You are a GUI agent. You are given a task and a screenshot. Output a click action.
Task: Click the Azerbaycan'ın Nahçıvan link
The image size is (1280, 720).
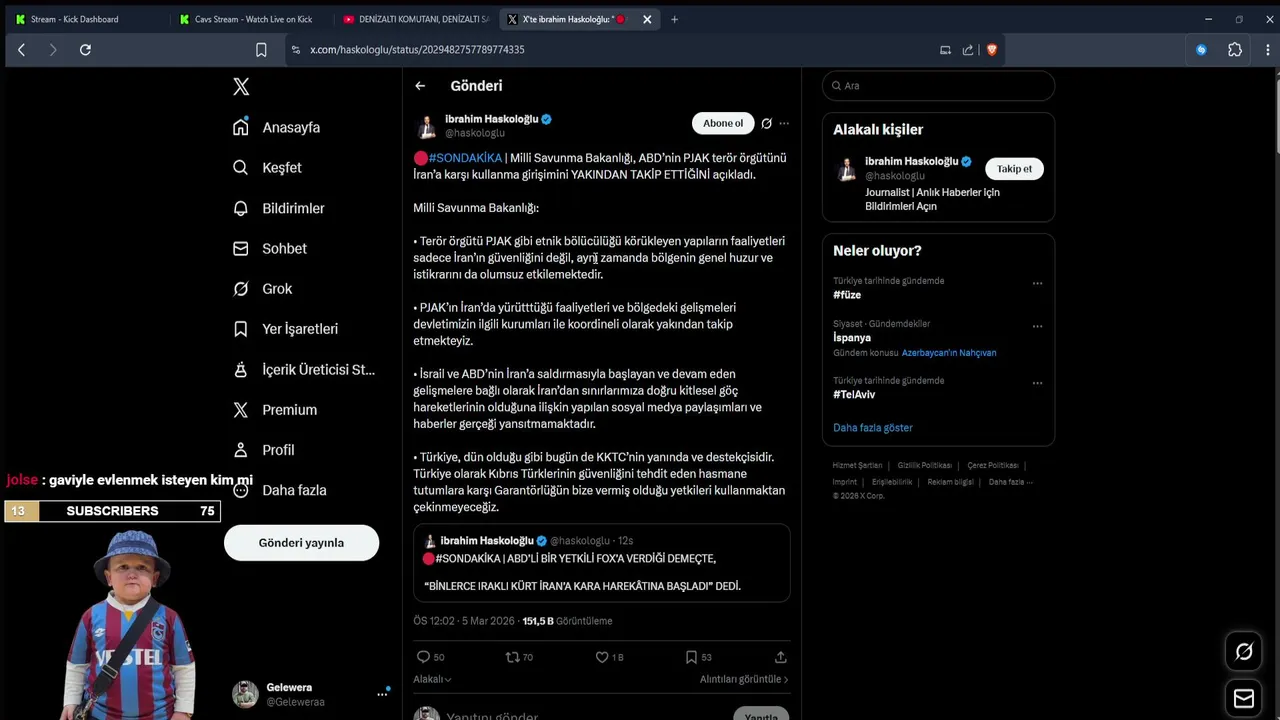tap(949, 353)
